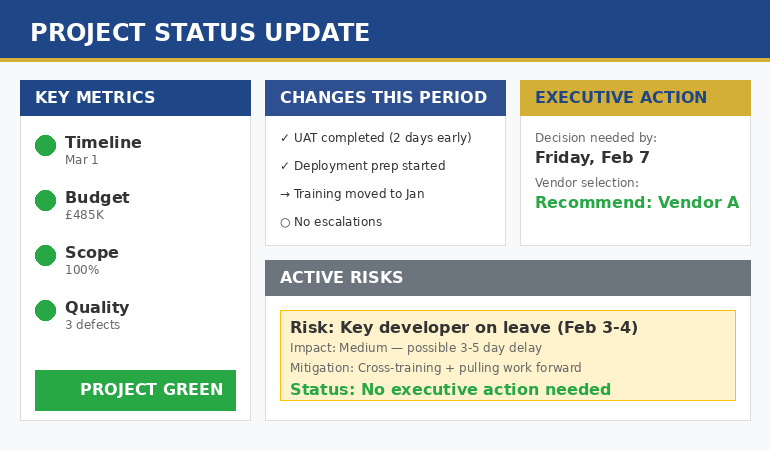Click the CHANGES THIS PERIOD header
The image size is (770, 450).
coord(385,98)
